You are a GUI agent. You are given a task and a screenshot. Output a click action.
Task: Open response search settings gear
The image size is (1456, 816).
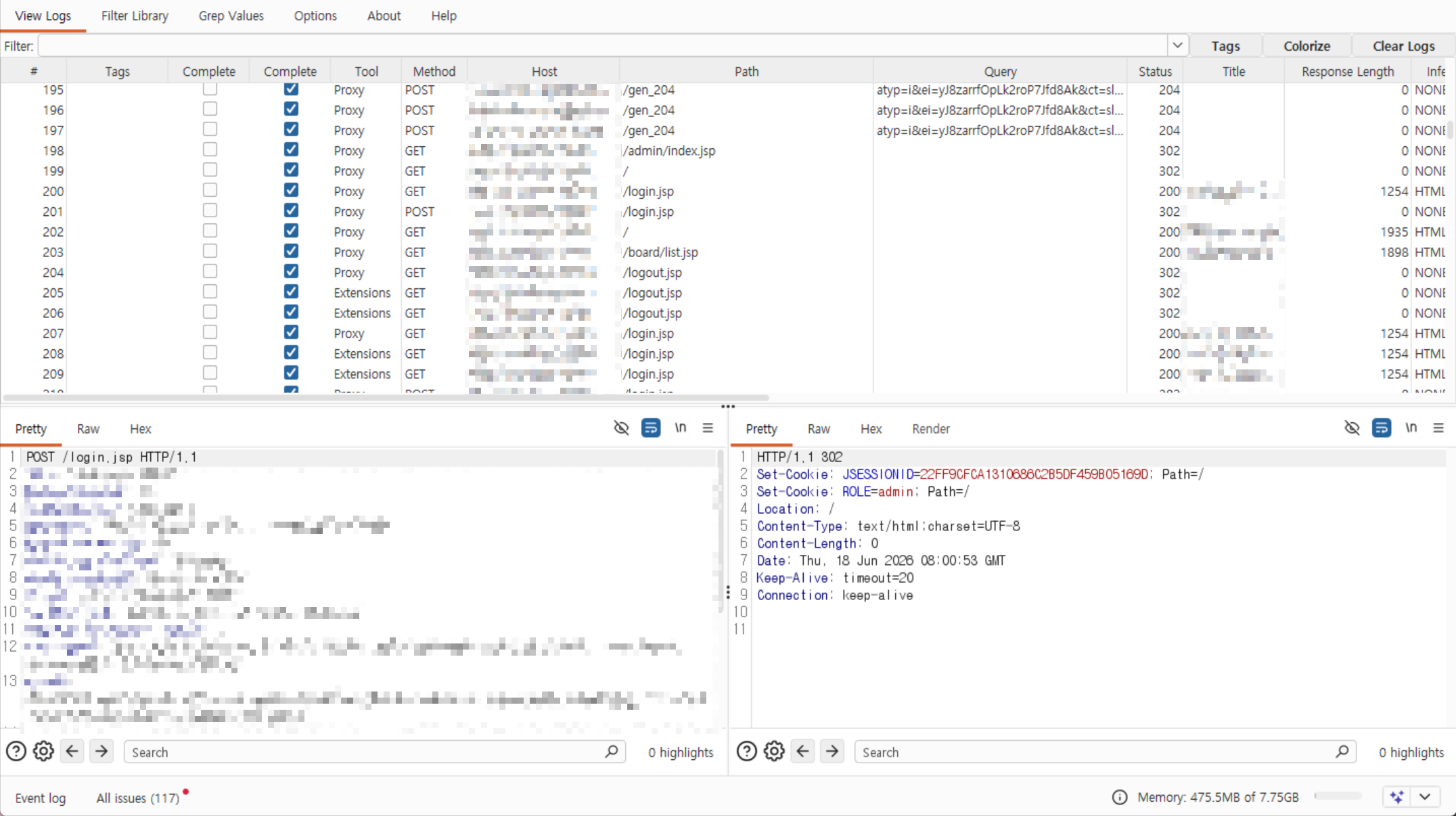774,751
